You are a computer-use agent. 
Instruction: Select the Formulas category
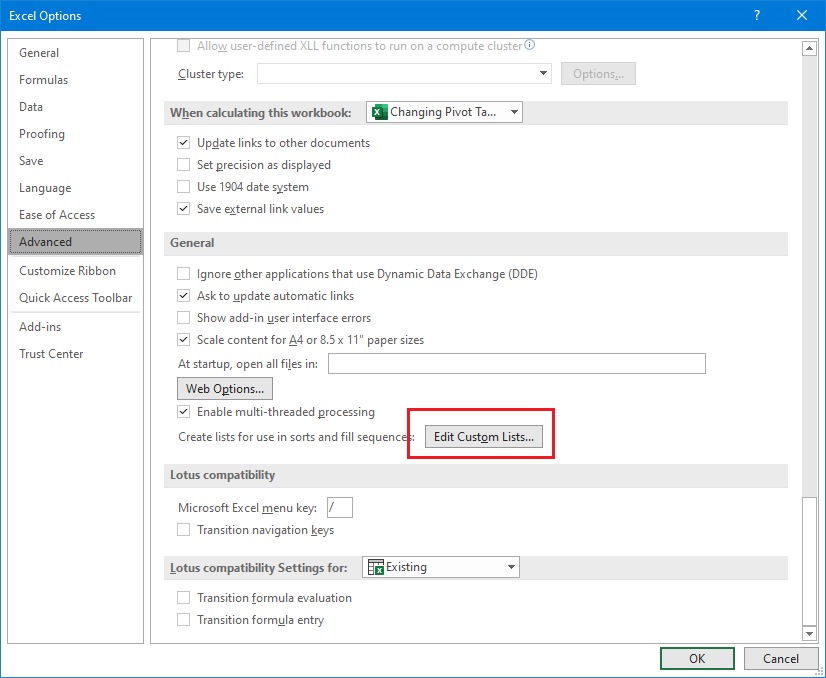click(76, 80)
